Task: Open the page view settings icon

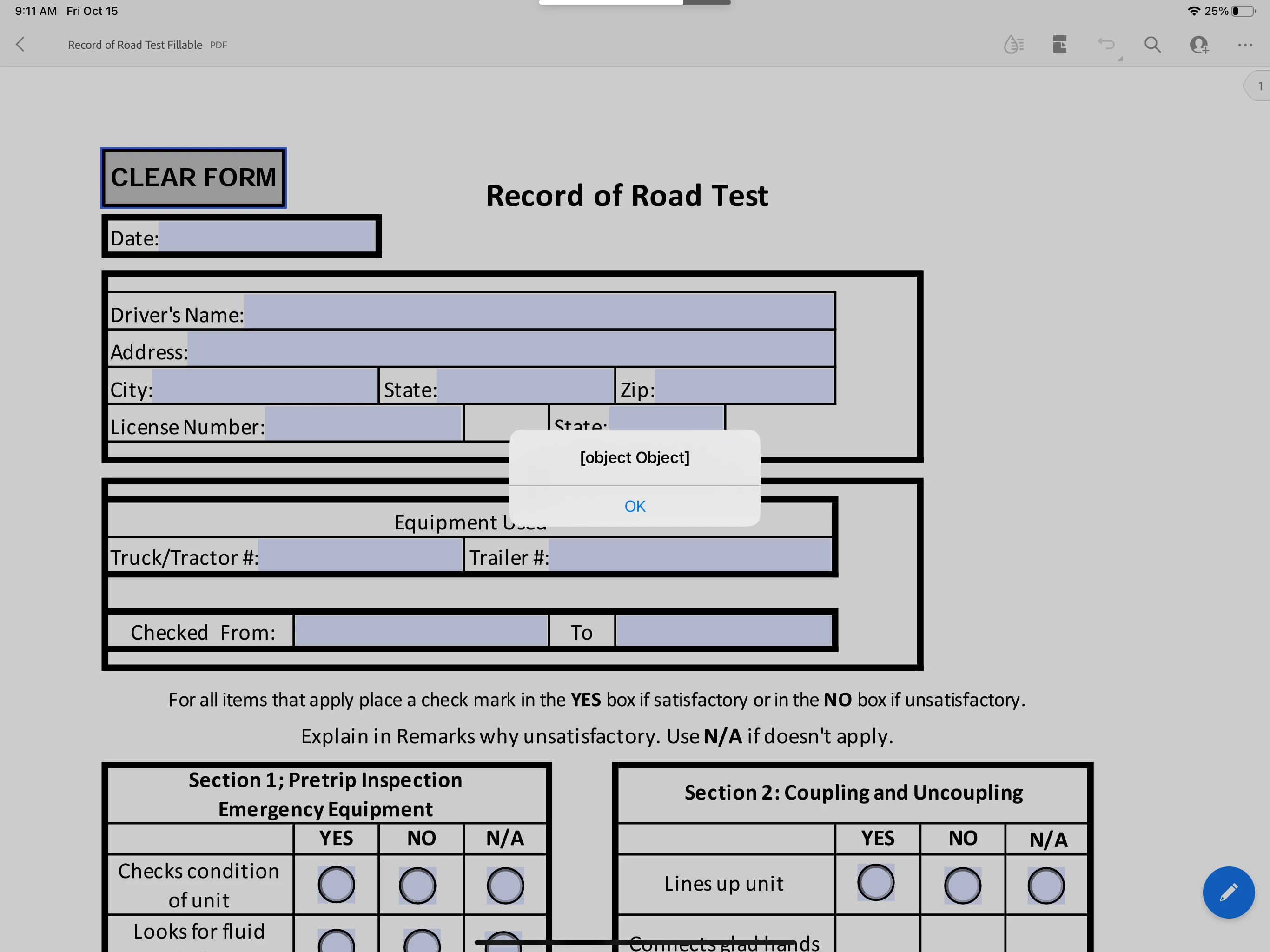Action: click(x=1059, y=44)
